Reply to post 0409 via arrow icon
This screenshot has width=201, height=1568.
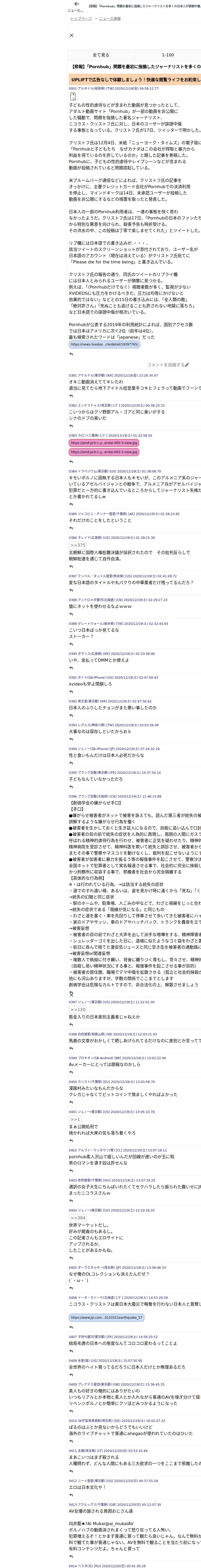tap(71, 1411)
